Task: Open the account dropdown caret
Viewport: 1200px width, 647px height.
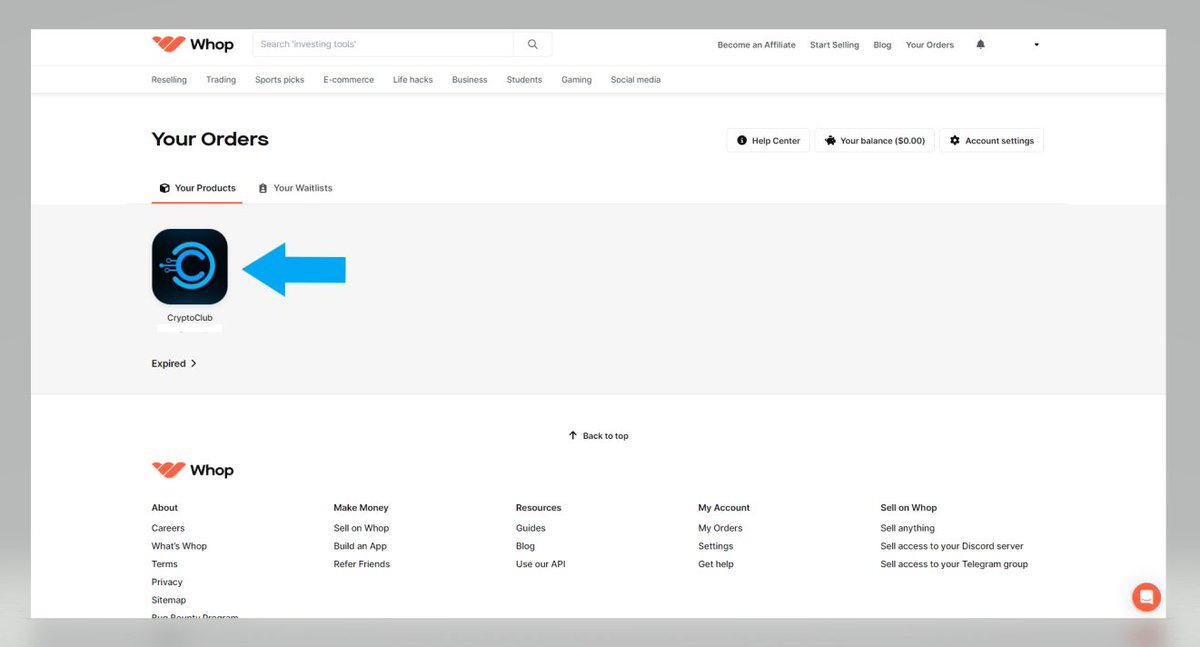Action: tap(1036, 45)
